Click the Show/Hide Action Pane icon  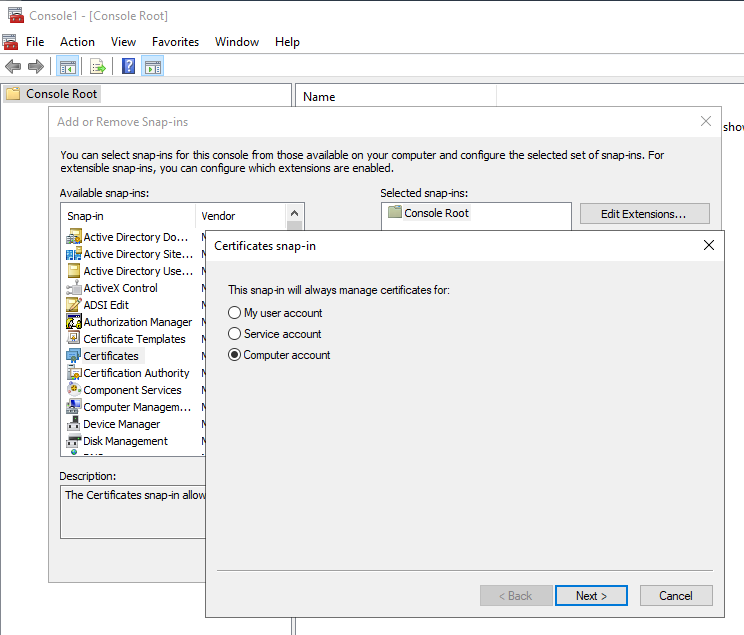pos(153,67)
